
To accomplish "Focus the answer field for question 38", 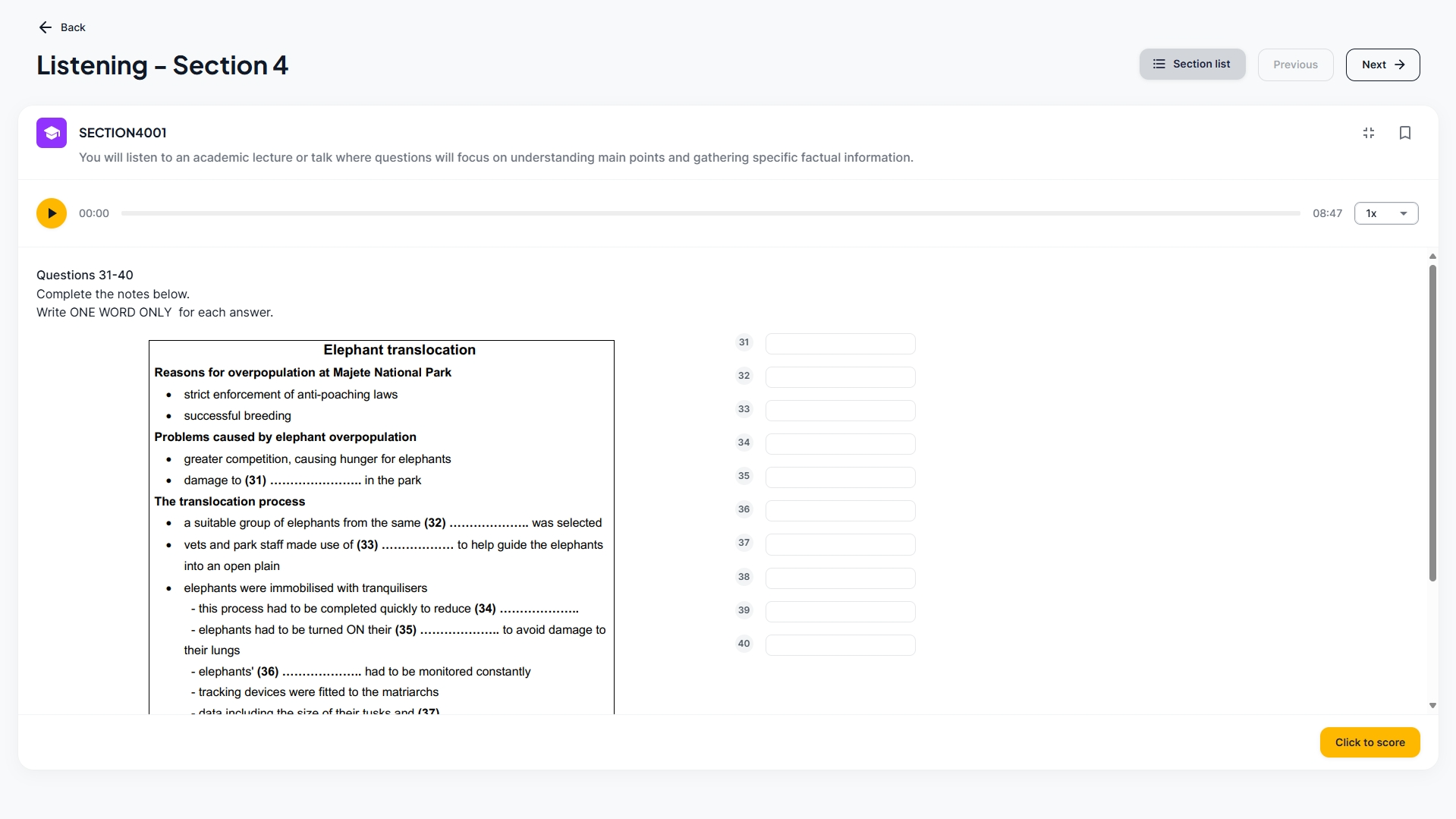I will pos(840,578).
